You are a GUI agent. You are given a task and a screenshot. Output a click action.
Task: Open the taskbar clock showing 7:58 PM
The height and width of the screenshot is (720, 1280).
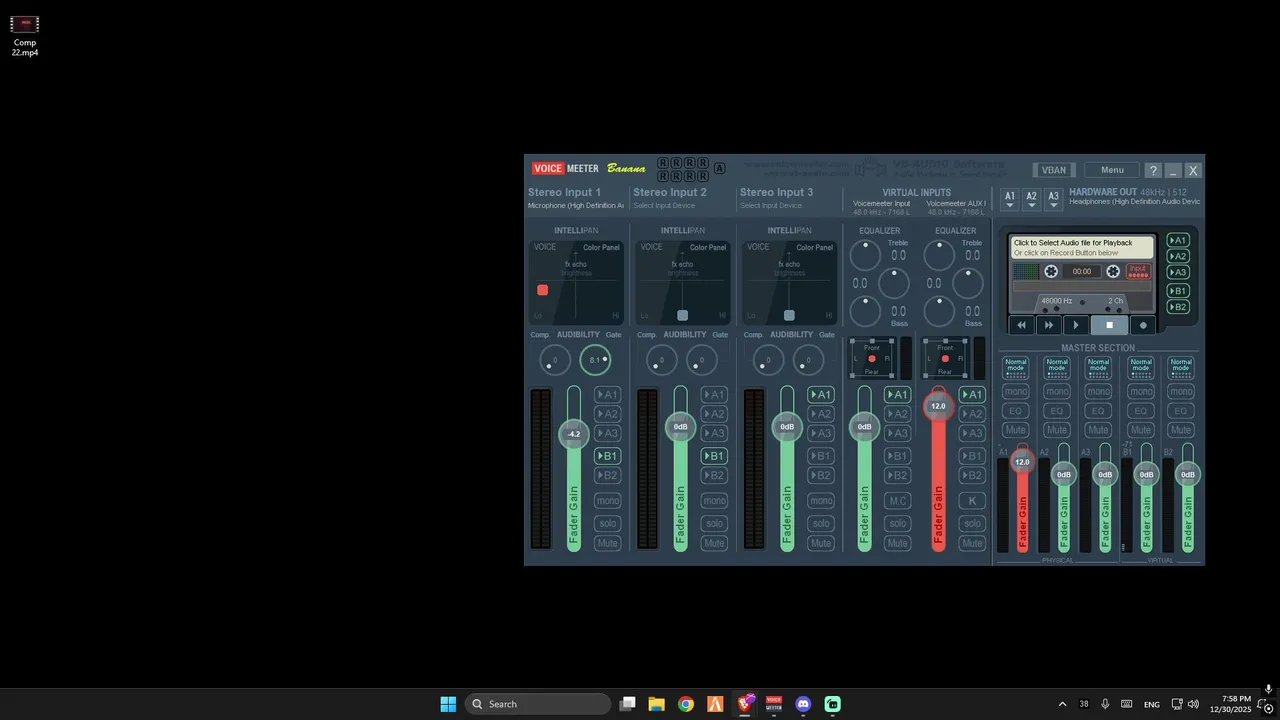coord(1230,704)
